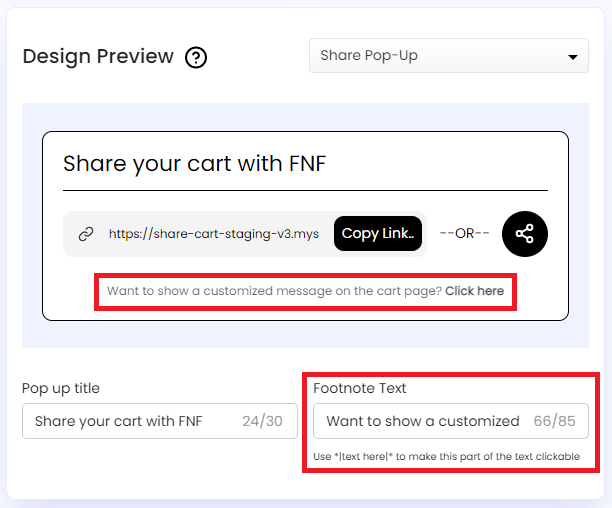
Task: Click the --OR-- separator text
Action: [x=464, y=233]
